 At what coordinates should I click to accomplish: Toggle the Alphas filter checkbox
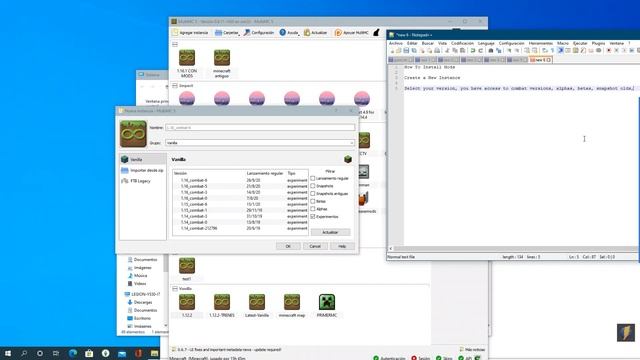pyautogui.click(x=313, y=209)
